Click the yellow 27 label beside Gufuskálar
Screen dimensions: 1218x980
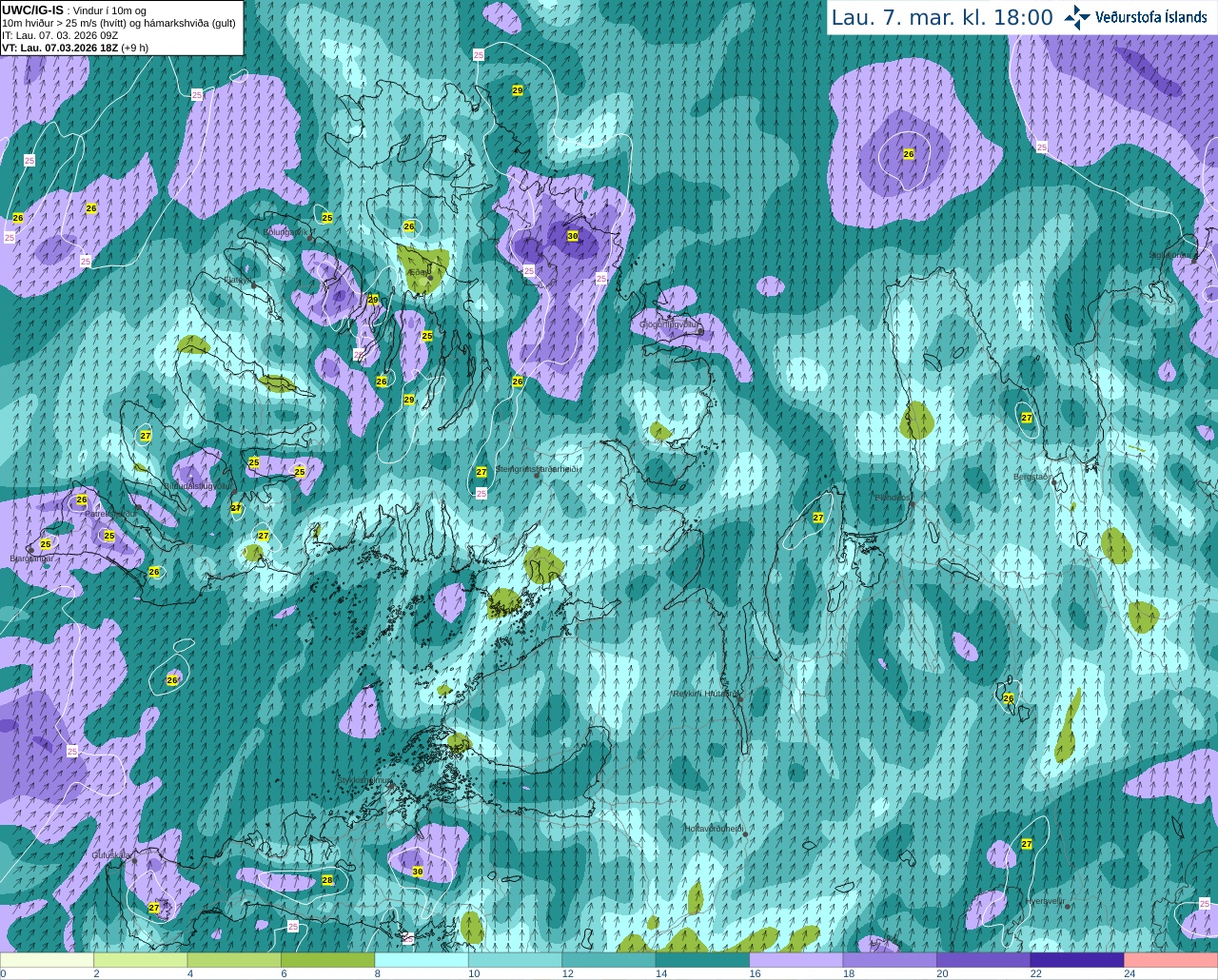154,908
